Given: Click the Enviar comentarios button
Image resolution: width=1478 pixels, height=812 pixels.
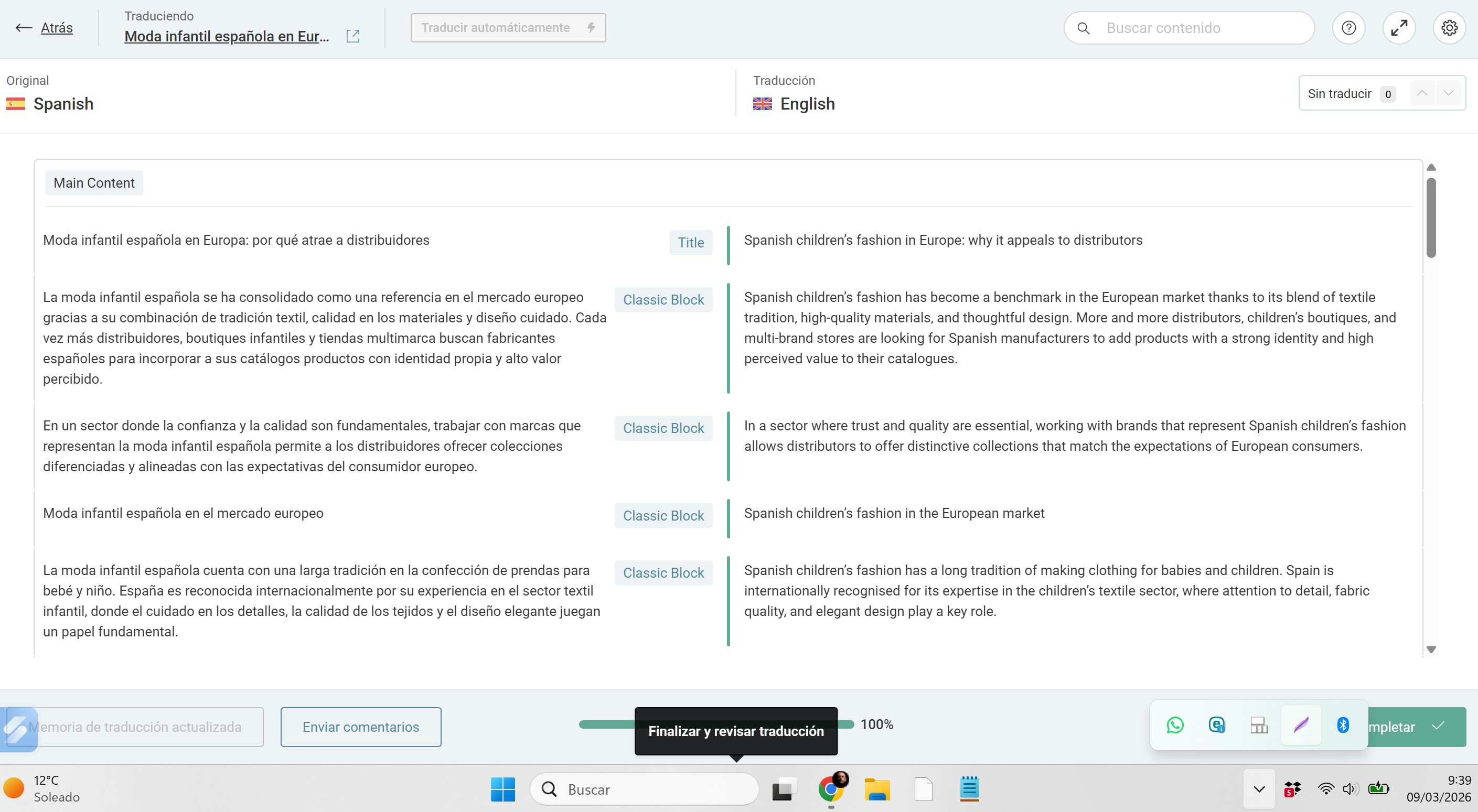Looking at the screenshot, I should (x=360, y=727).
